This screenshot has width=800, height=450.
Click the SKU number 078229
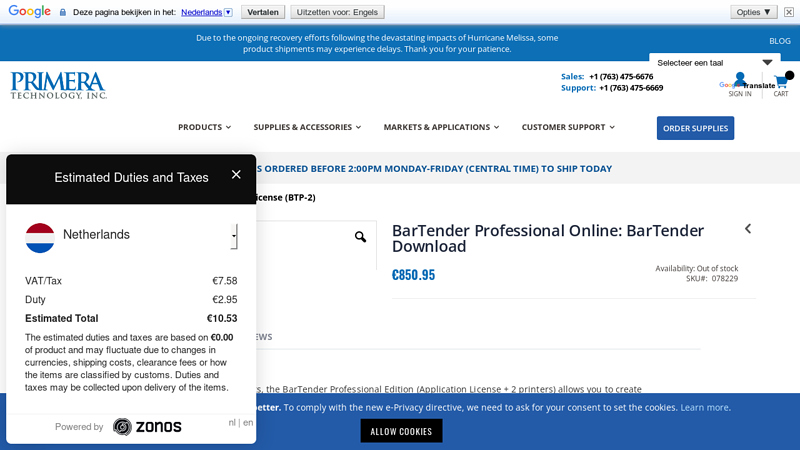724,279
